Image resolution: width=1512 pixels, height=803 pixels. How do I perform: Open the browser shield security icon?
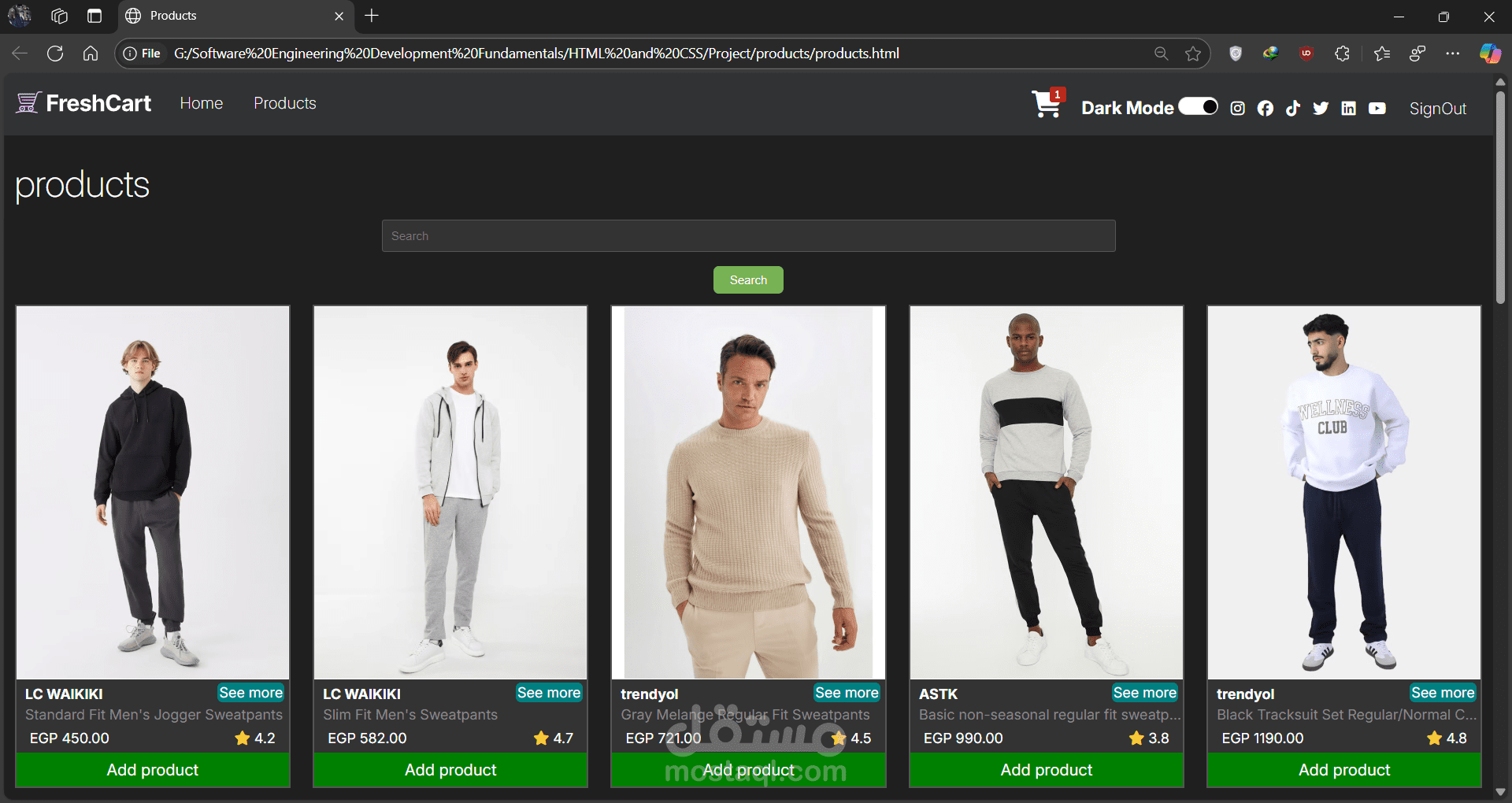tap(1236, 54)
